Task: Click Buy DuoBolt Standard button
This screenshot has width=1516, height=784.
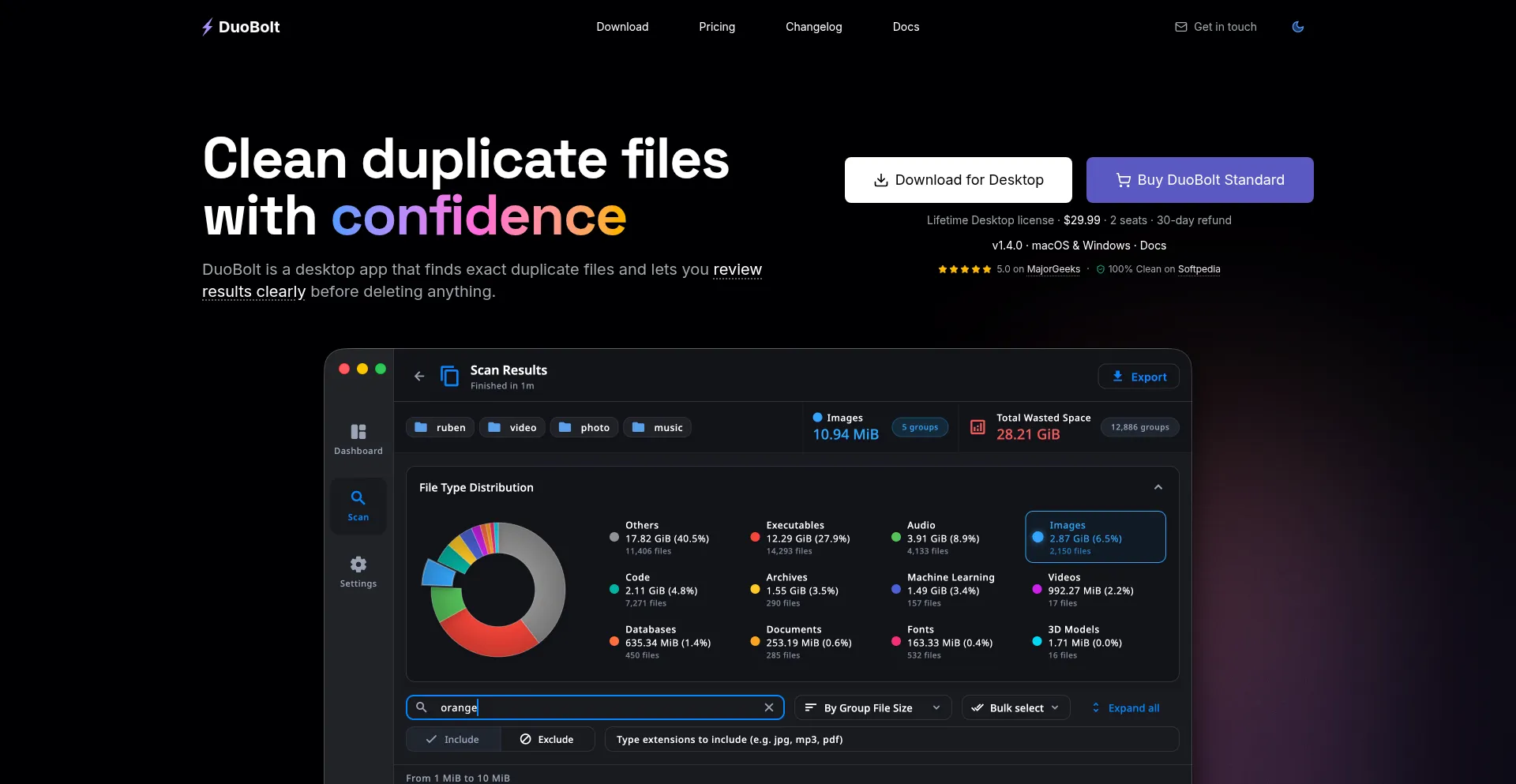Action: tap(1200, 180)
